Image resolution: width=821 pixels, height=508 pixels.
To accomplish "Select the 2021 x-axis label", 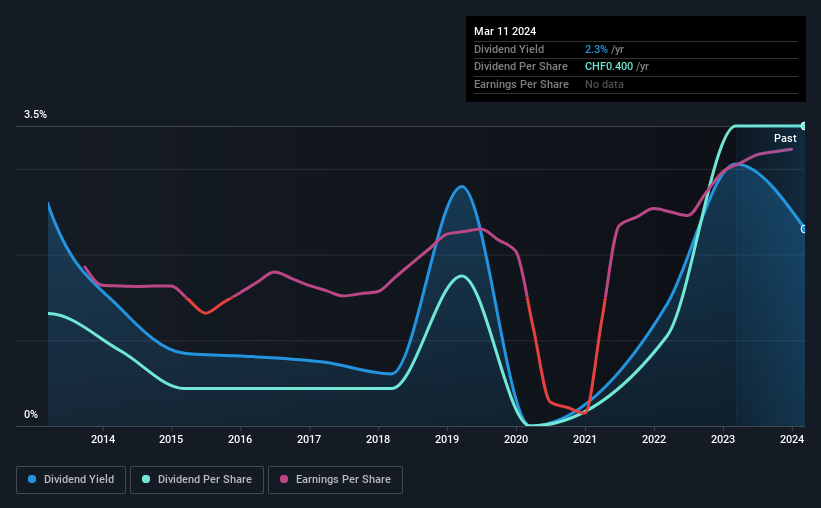I will 585,439.
